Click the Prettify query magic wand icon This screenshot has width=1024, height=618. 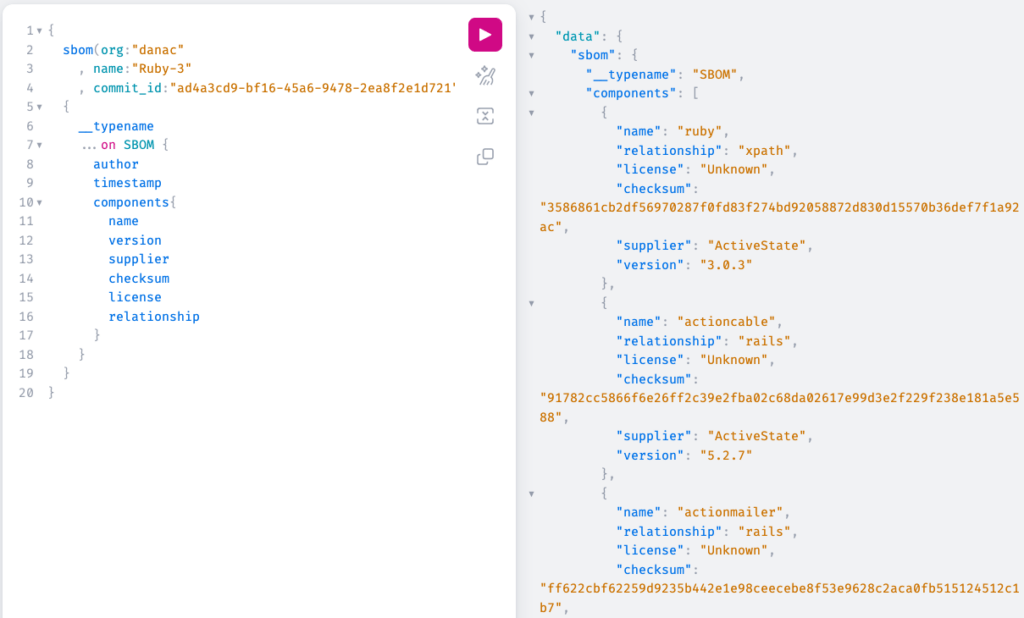[x=485, y=76]
